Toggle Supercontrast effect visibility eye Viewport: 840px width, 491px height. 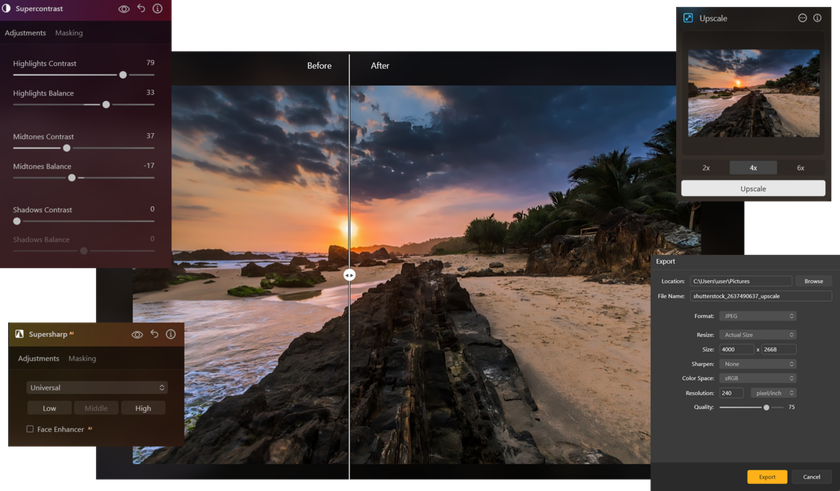[124, 9]
